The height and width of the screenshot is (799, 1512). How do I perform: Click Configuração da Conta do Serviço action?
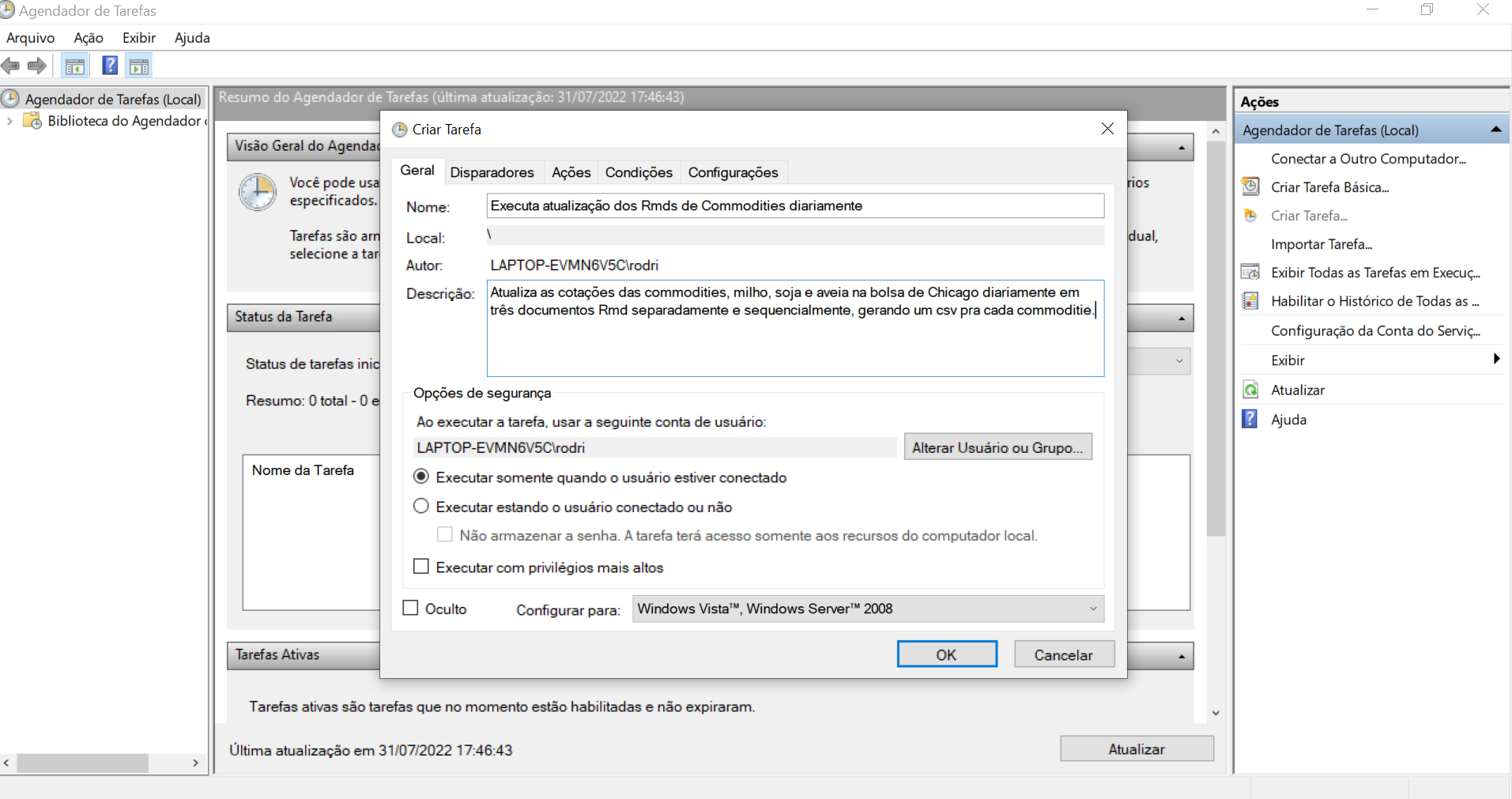[x=1375, y=331]
